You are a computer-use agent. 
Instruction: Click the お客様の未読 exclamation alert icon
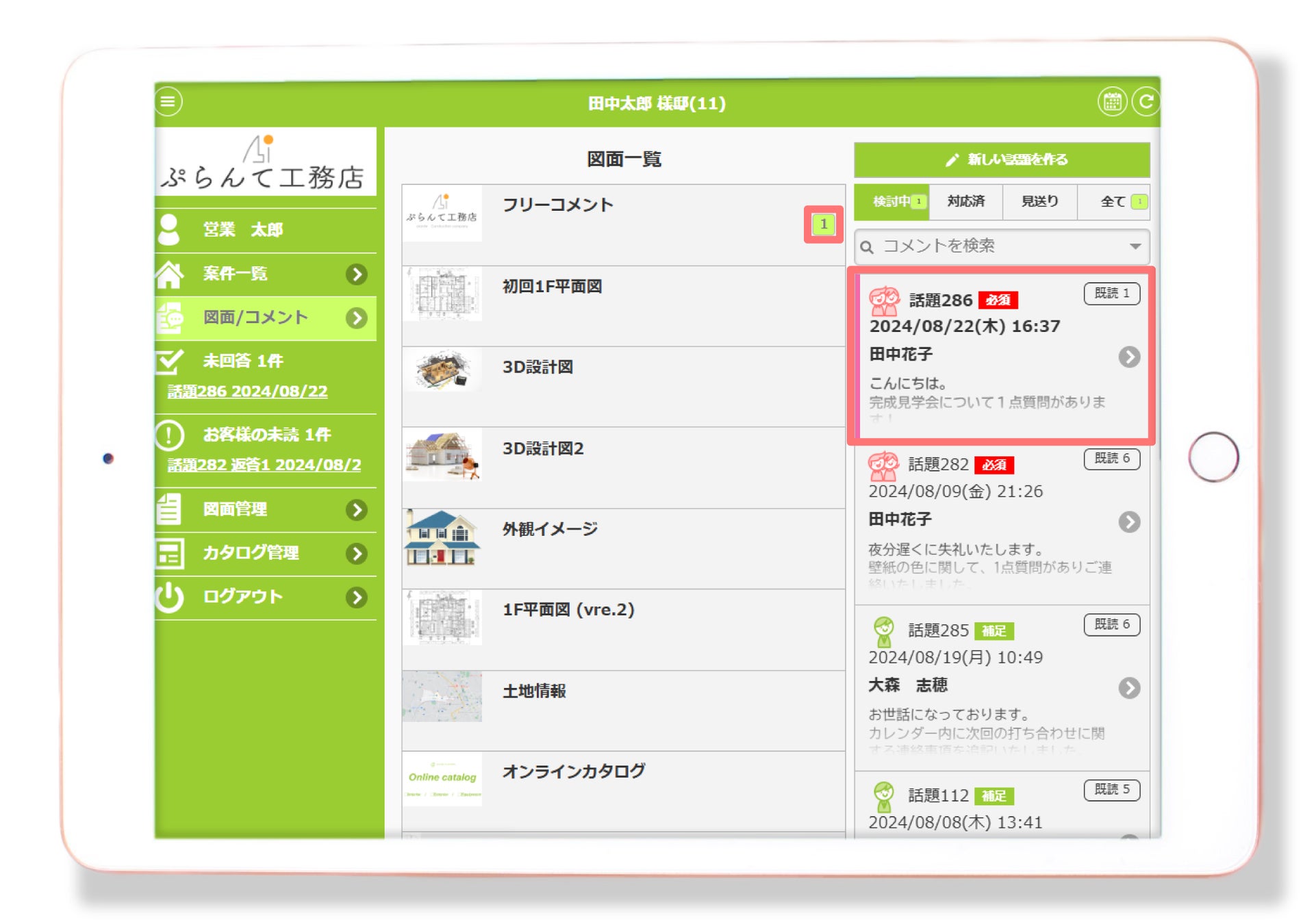[169, 435]
